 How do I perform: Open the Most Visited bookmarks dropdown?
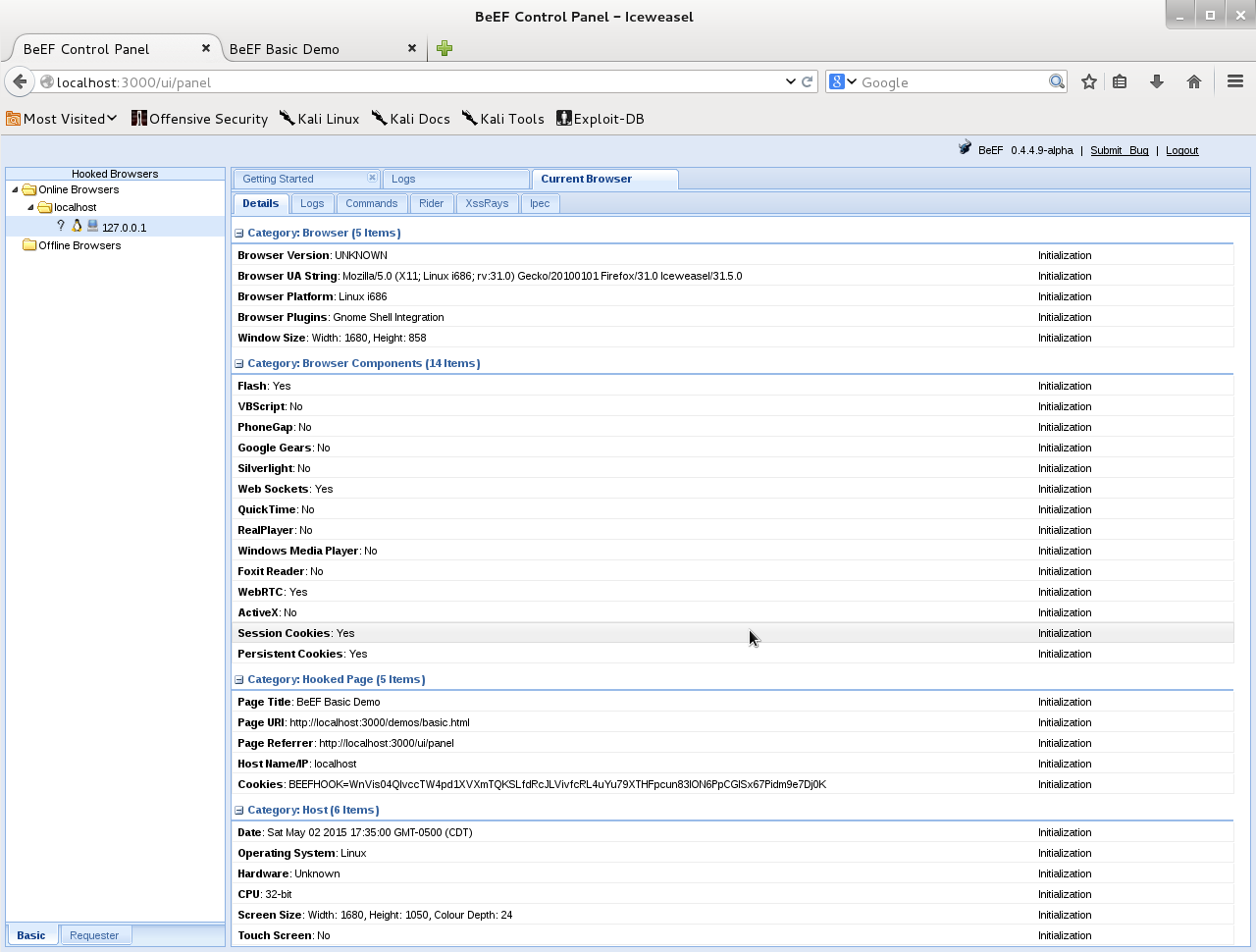(62, 119)
